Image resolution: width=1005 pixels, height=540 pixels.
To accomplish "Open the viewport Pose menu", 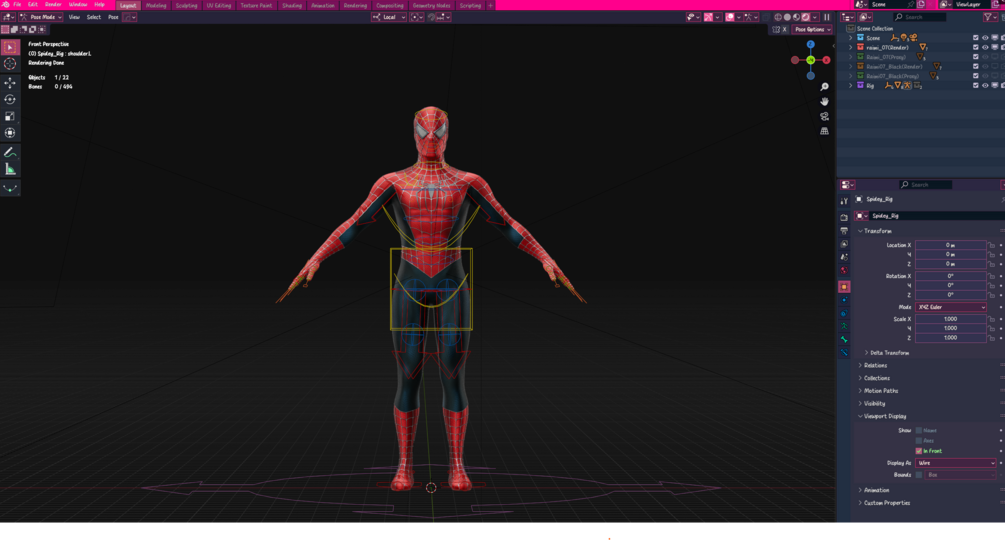I will [x=113, y=17].
